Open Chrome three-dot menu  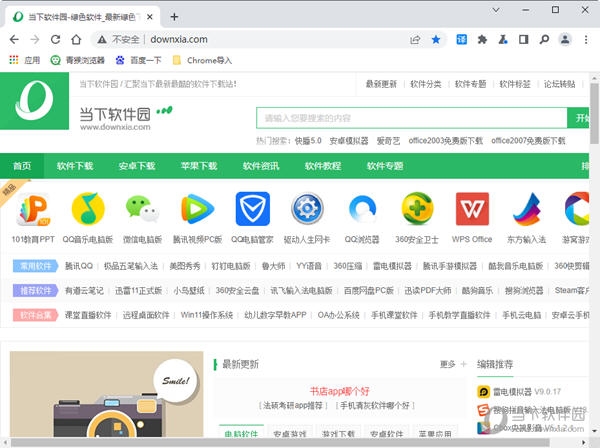pos(586,39)
